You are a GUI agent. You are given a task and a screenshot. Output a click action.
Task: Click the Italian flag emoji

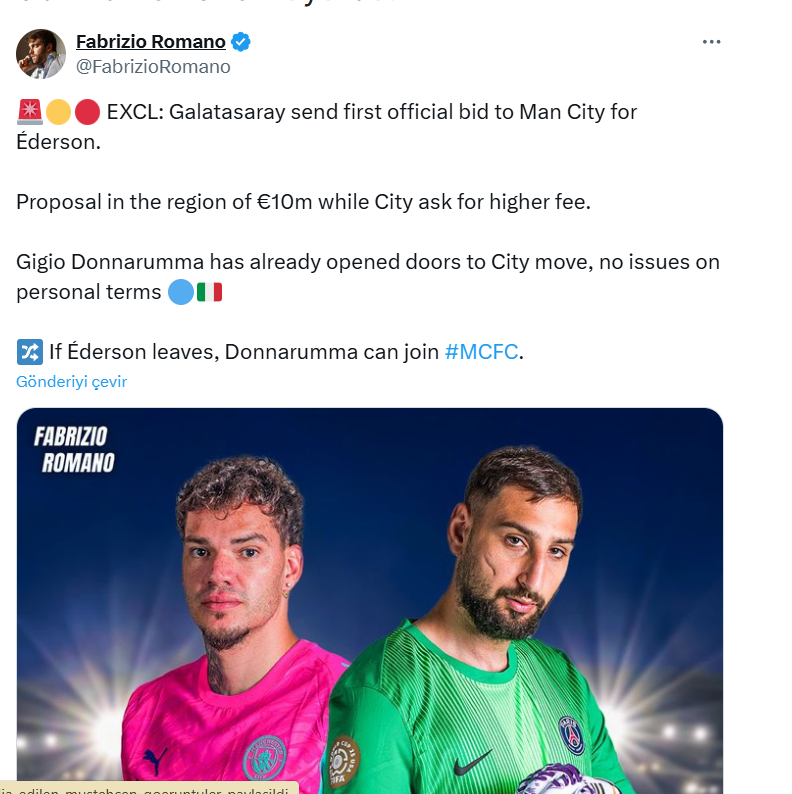pyautogui.click(x=210, y=292)
